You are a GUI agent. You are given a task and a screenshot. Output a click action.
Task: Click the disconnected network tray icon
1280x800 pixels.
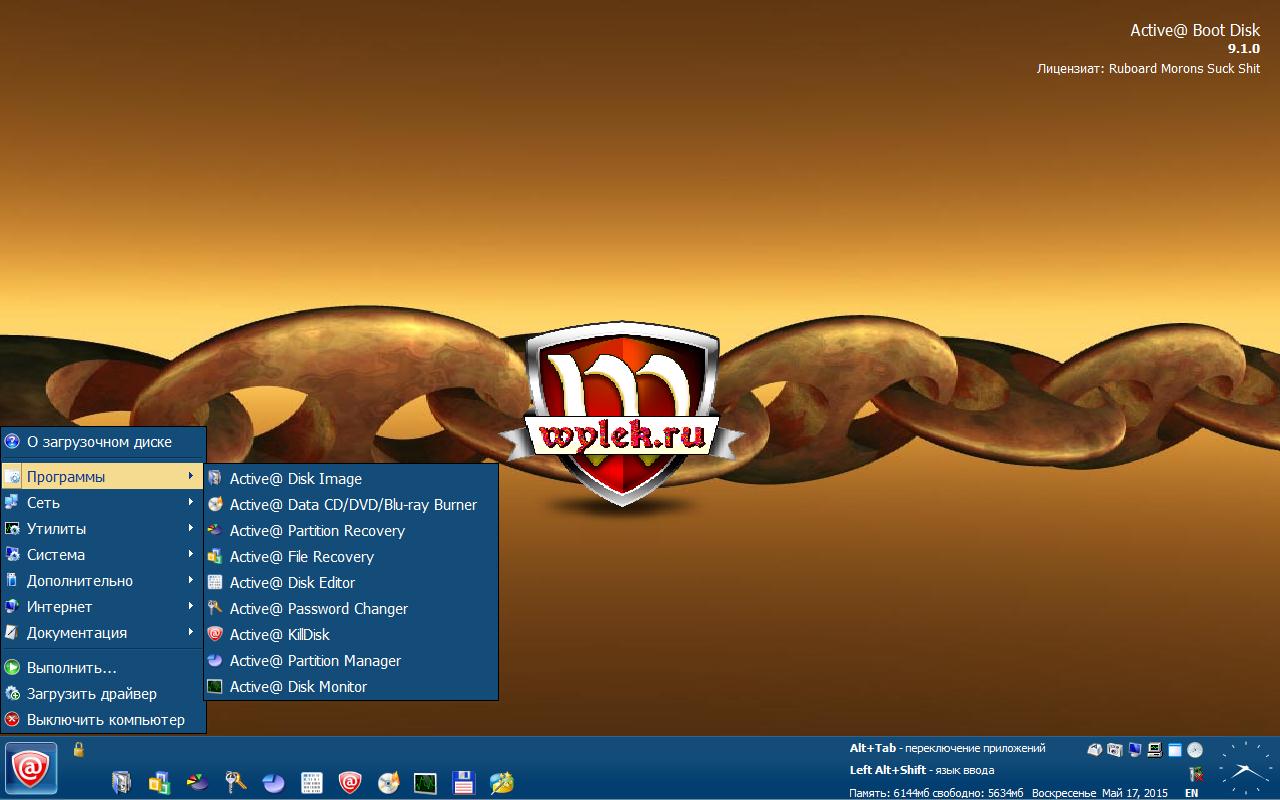[x=1195, y=773]
